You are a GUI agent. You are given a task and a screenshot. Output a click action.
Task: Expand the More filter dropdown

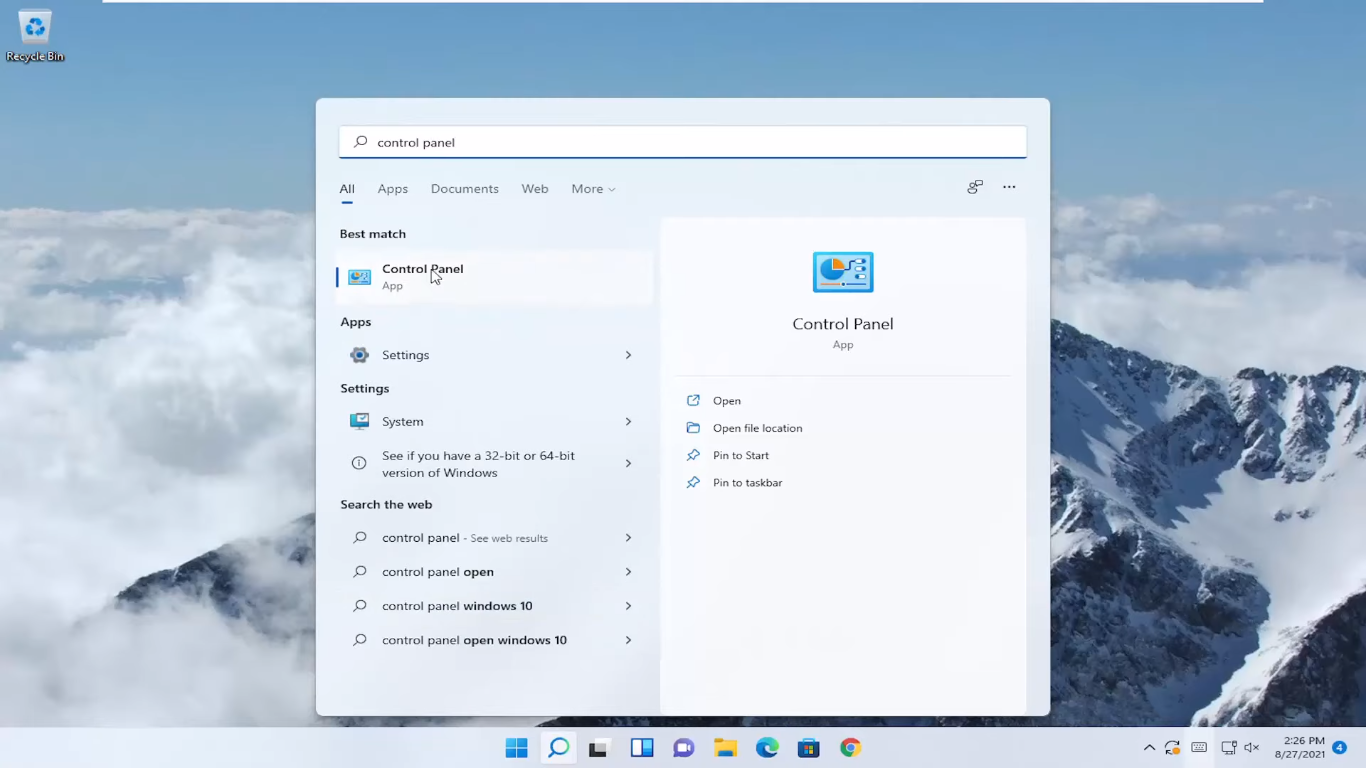pos(593,189)
